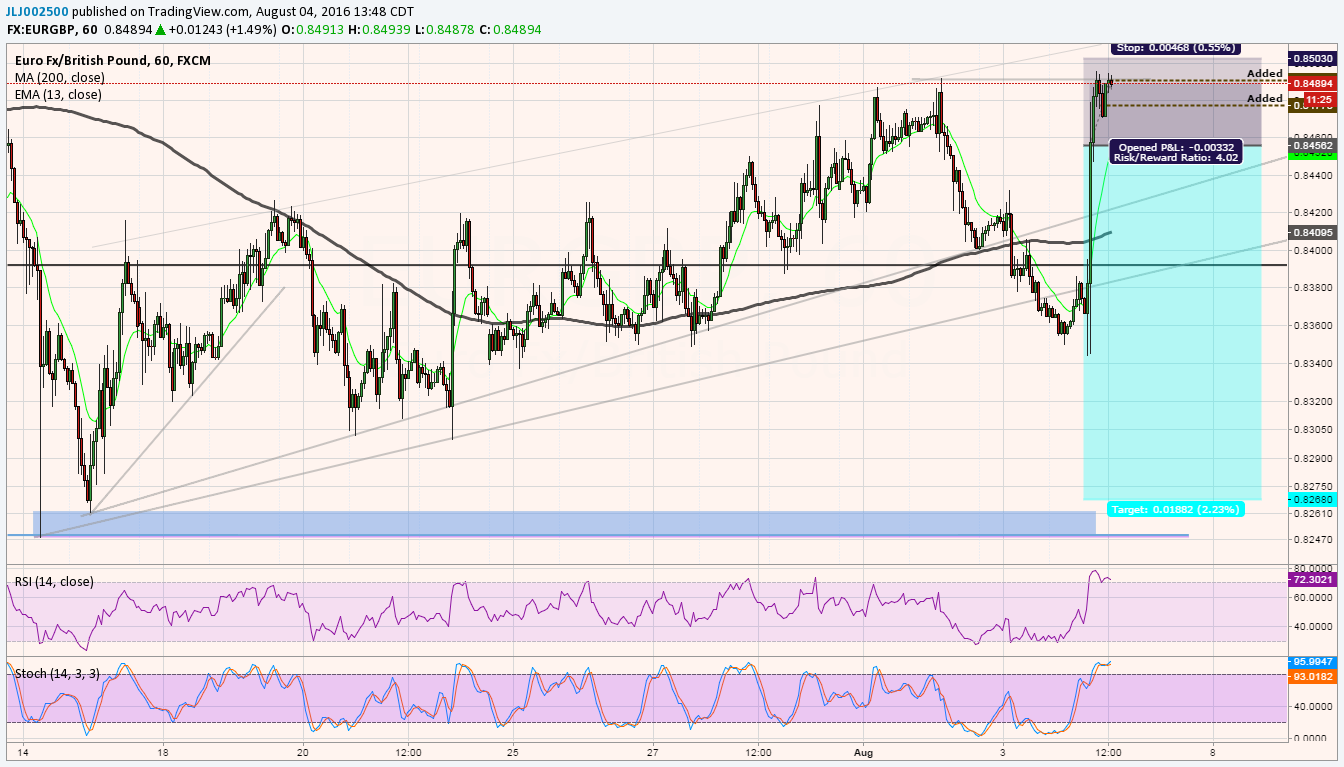Select the RSI (14, close) indicator label
1344x767 pixels.
54,581
